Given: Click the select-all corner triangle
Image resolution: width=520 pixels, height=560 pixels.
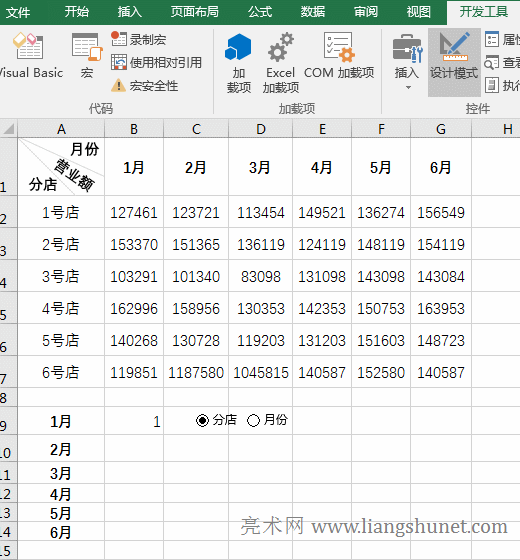Looking at the screenshot, I should pos(9,129).
